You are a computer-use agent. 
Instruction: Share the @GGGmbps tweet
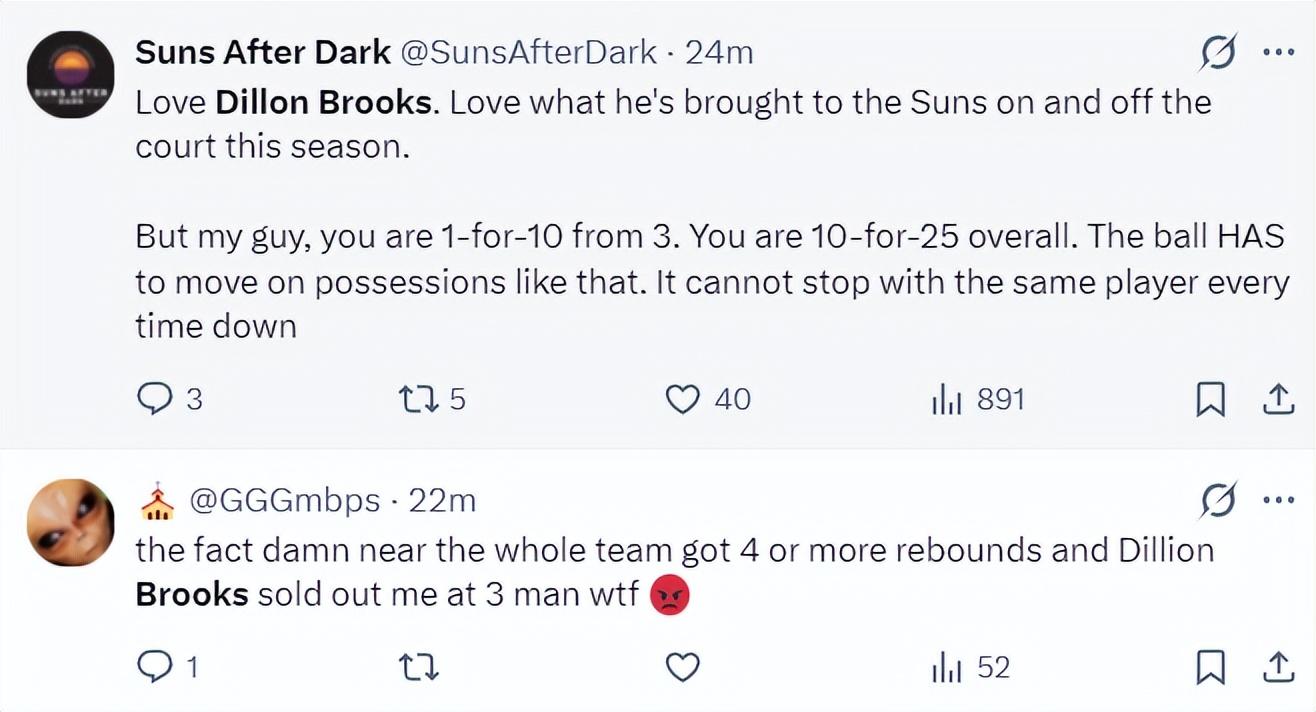(1275, 667)
